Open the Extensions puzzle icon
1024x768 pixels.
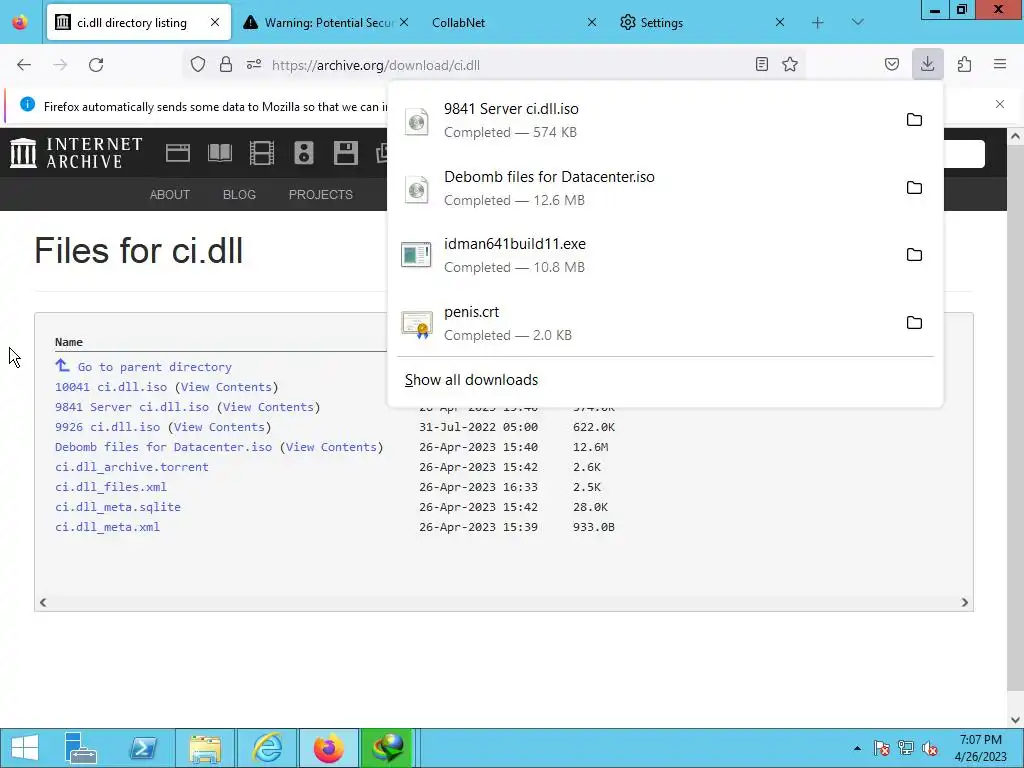pyautogui.click(x=965, y=64)
